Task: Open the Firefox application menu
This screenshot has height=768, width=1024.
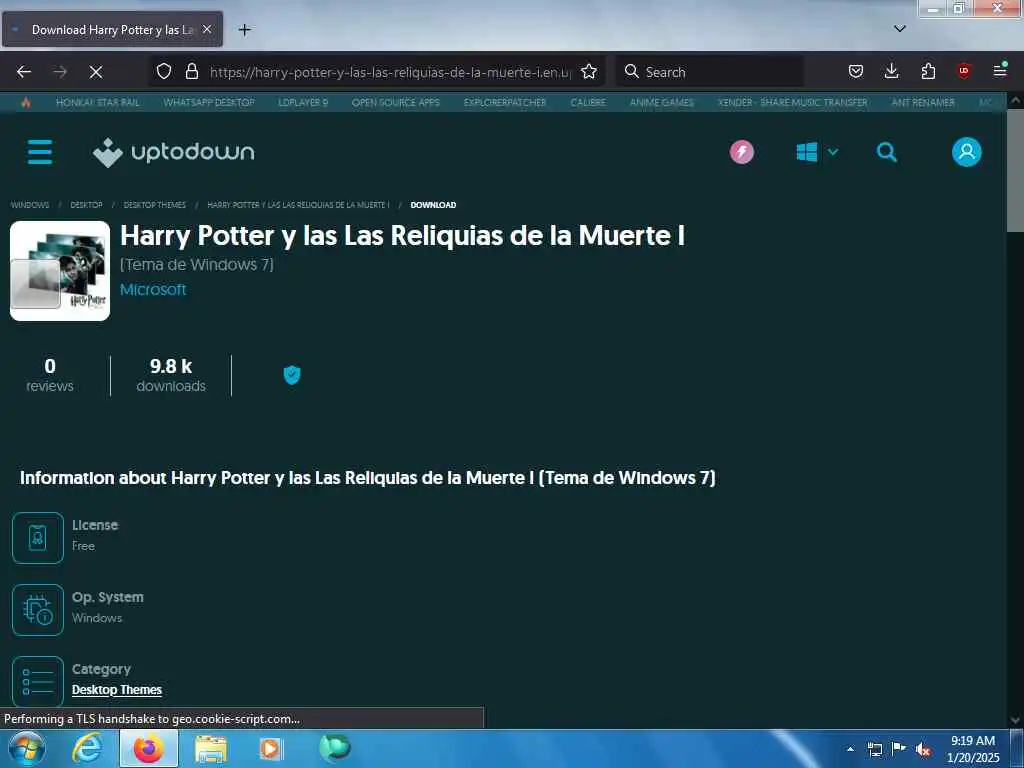Action: (x=1000, y=71)
